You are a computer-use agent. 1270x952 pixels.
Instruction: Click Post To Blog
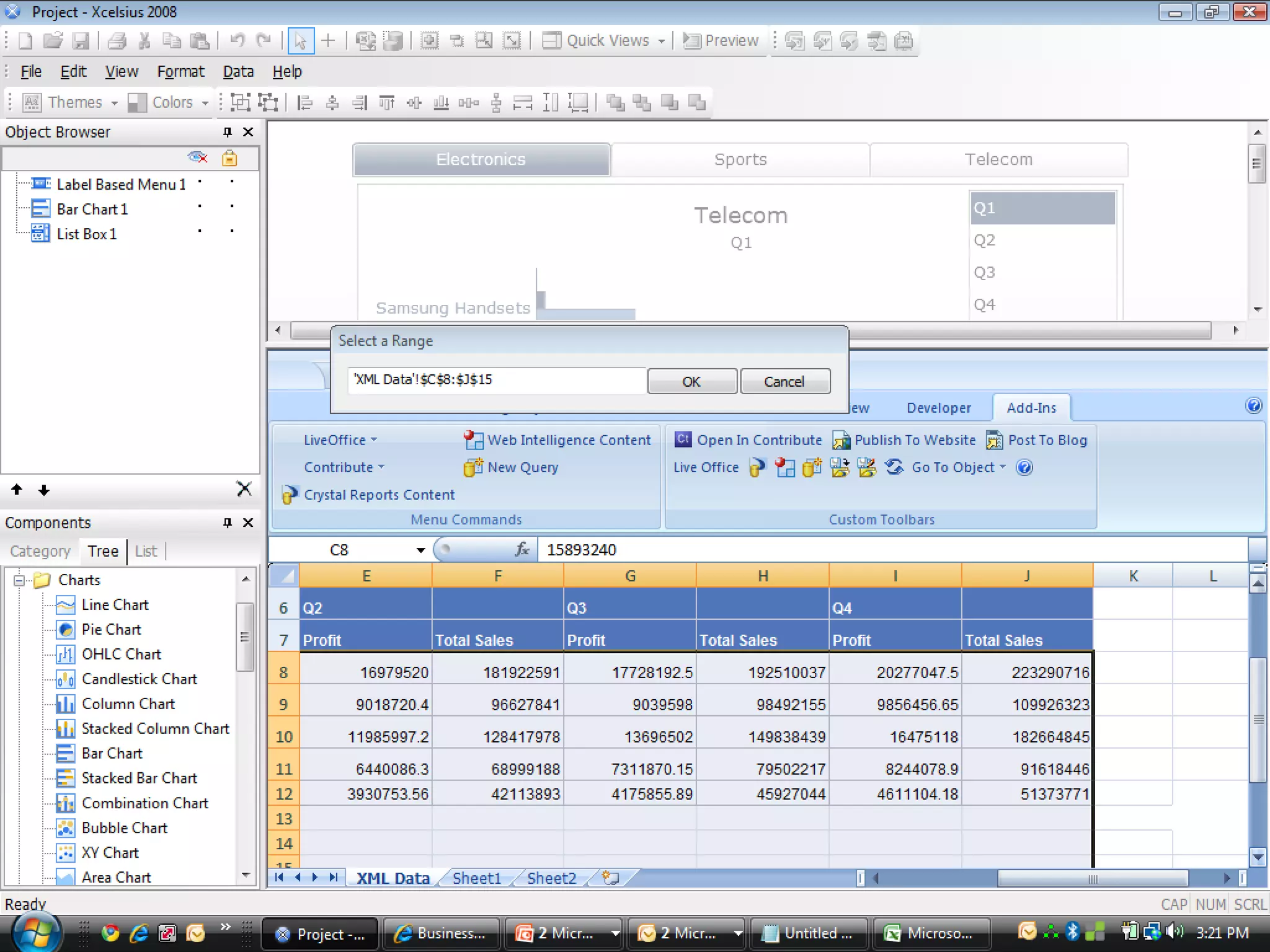pos(1036,440)
